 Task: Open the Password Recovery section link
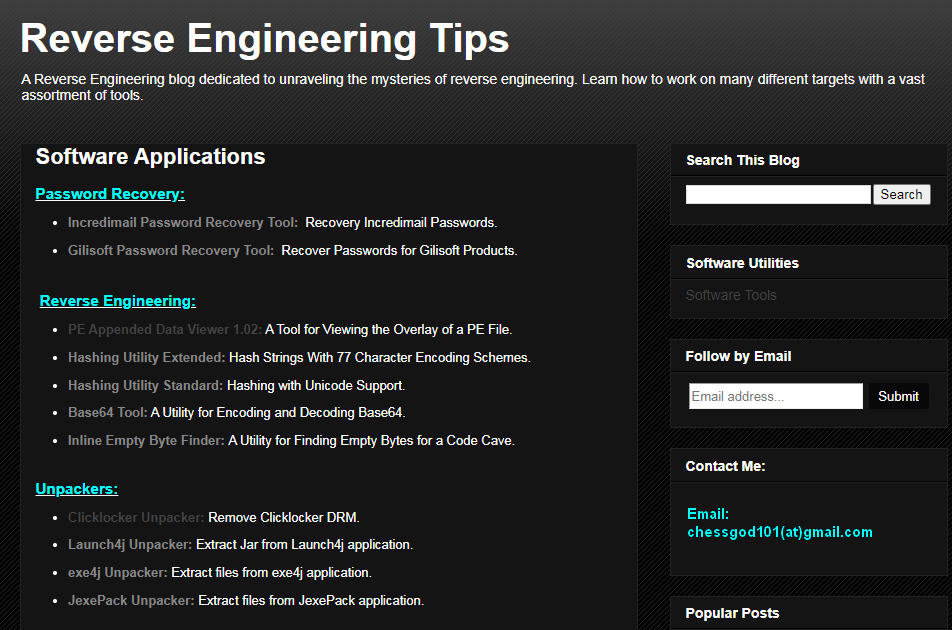coord(110,194)
